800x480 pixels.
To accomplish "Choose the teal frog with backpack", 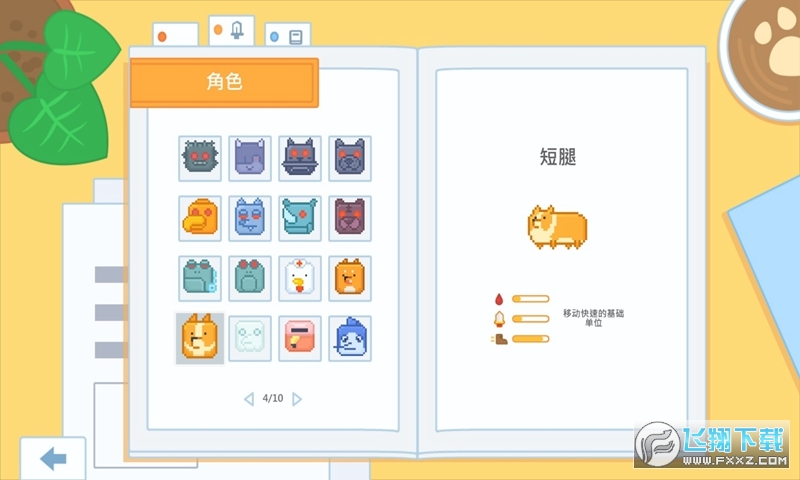I will tap(200, 278).
